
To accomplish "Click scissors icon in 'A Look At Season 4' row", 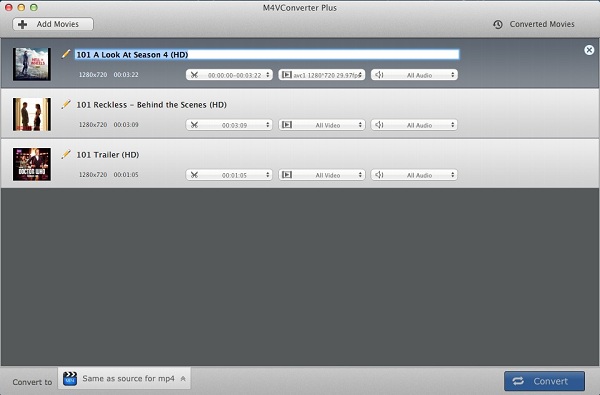I will pos(194,75).
